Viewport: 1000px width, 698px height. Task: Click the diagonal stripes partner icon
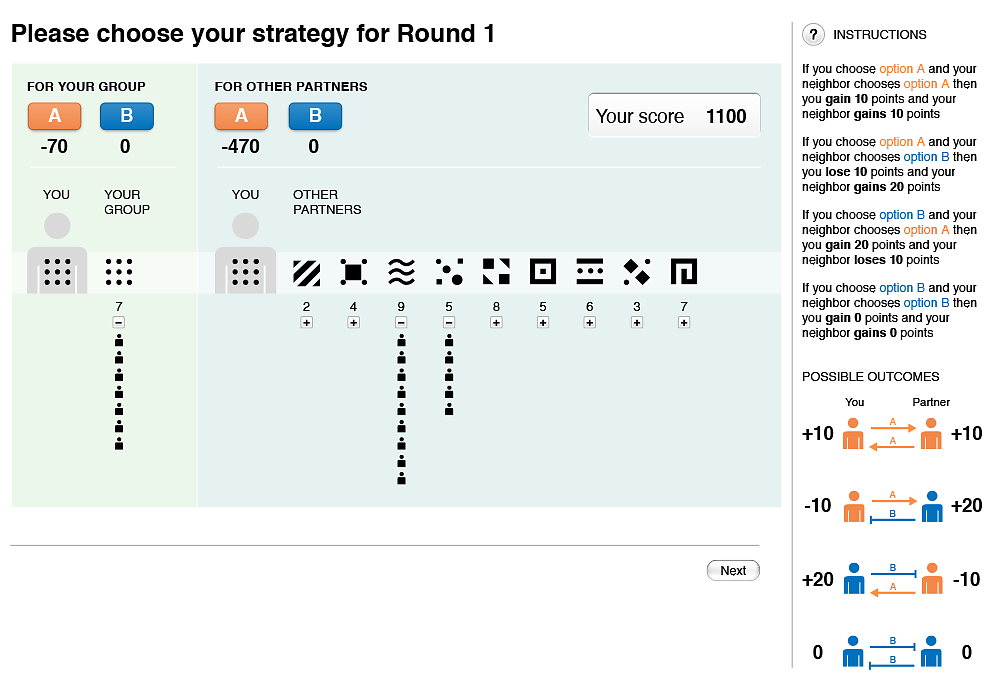306,272
